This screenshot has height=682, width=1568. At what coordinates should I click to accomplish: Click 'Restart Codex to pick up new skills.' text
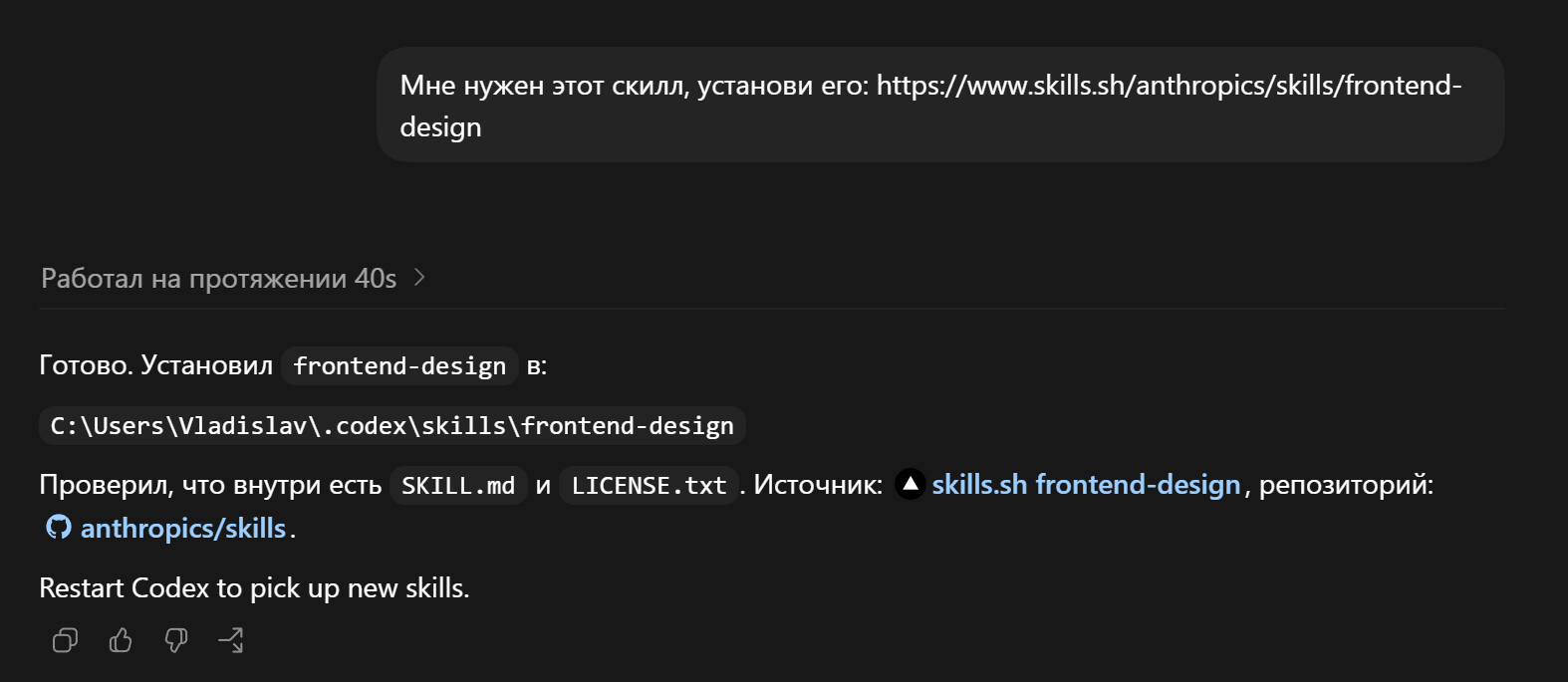click(x=254, y=588)
